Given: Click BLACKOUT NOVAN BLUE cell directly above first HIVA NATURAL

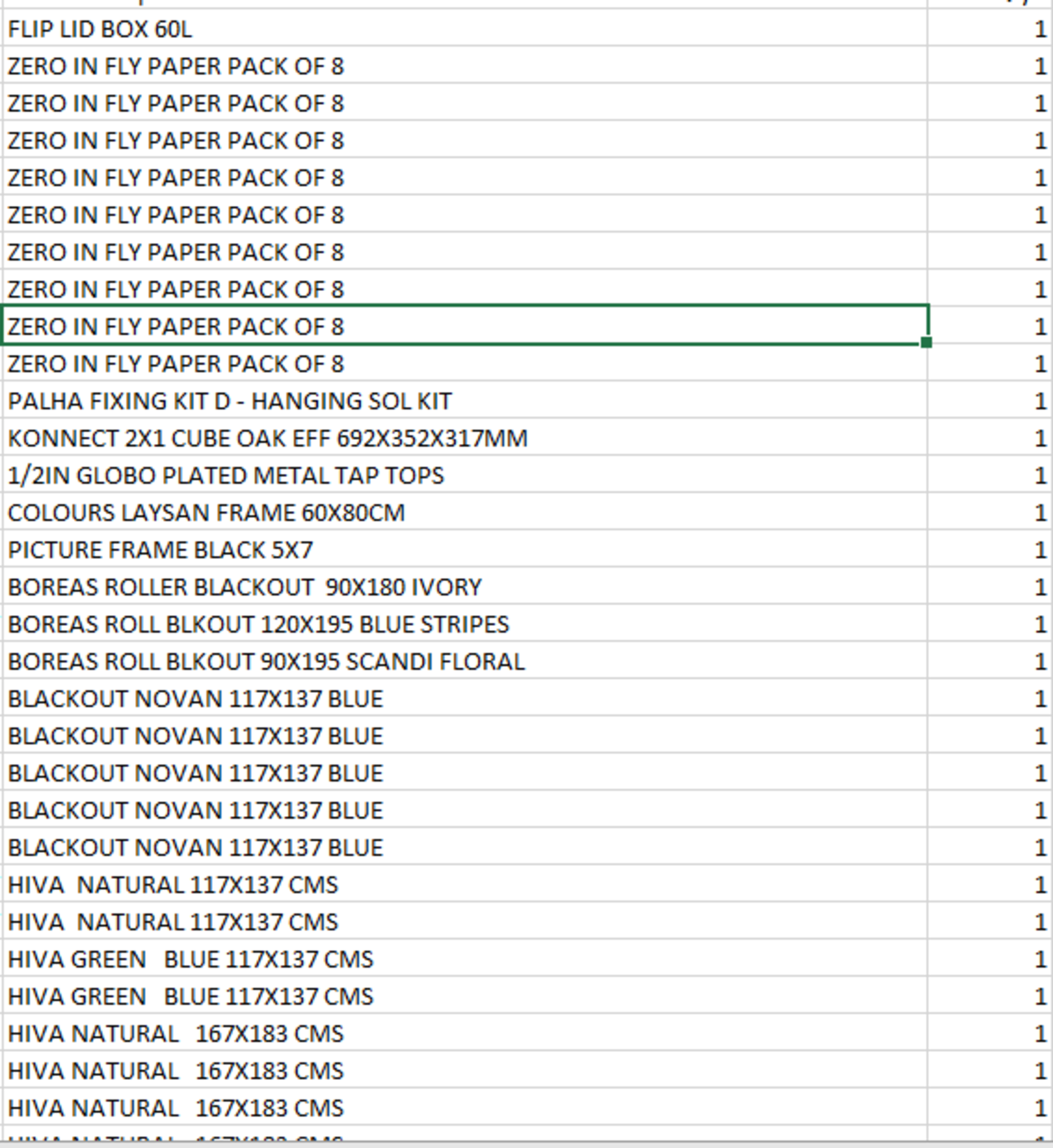Looking at the screenshot, I should coord(465,847).
